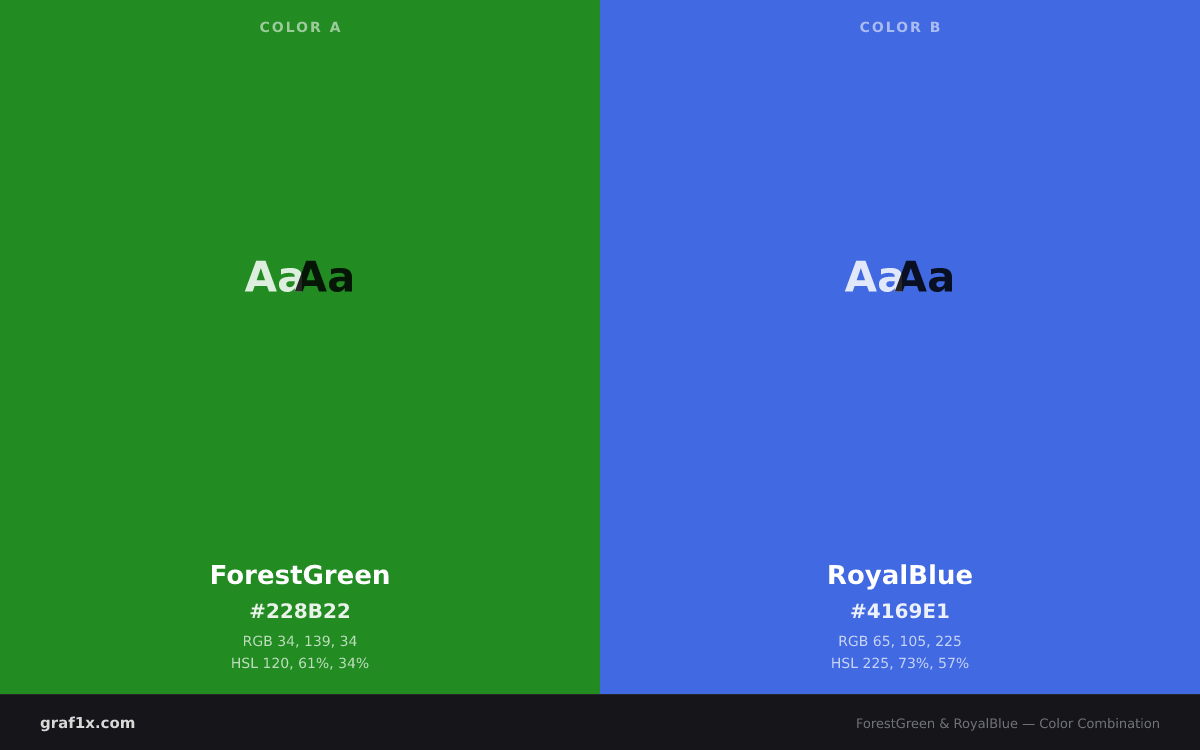
Task: Click the RoyalBlue color swatch panel
Action: pyautogui.click(x=900, y=347)
